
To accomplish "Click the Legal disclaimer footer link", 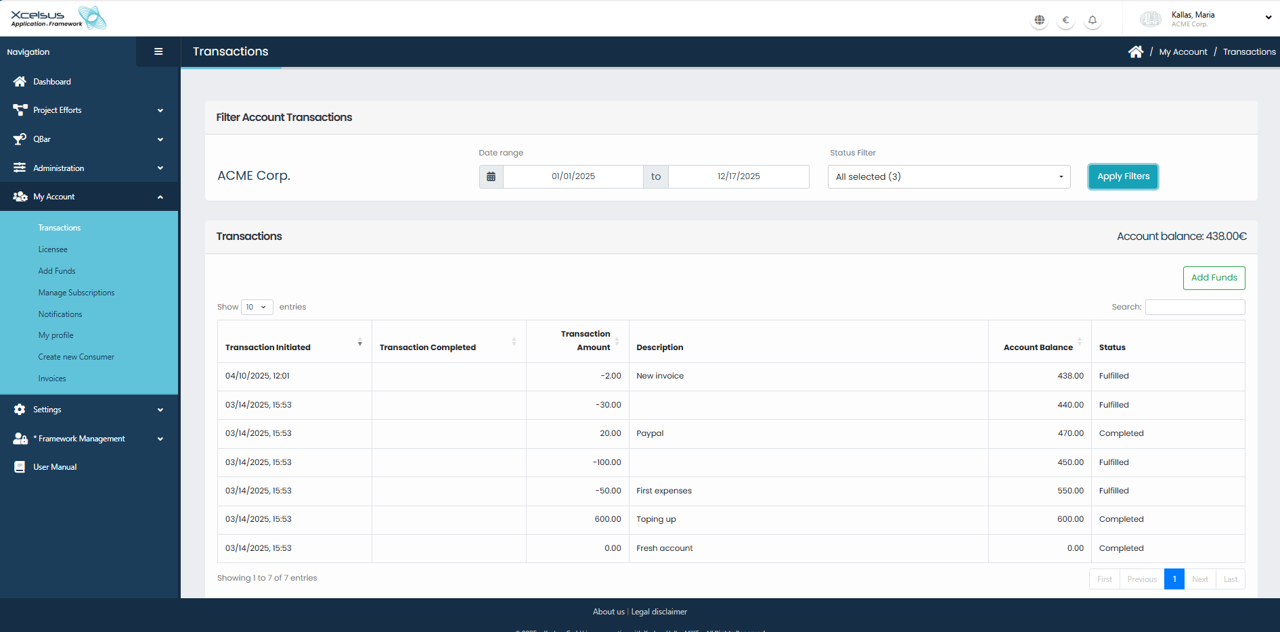I will click(x=659, y=612).
